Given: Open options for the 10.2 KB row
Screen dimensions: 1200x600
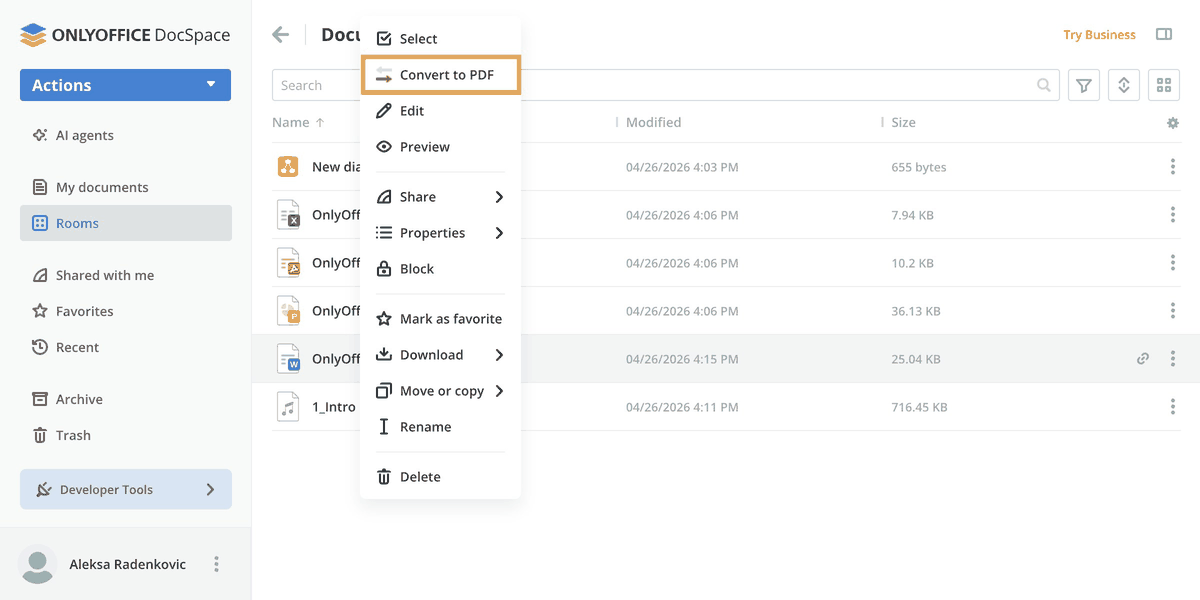Looking at the screenshot, I should coord(1173,263).
